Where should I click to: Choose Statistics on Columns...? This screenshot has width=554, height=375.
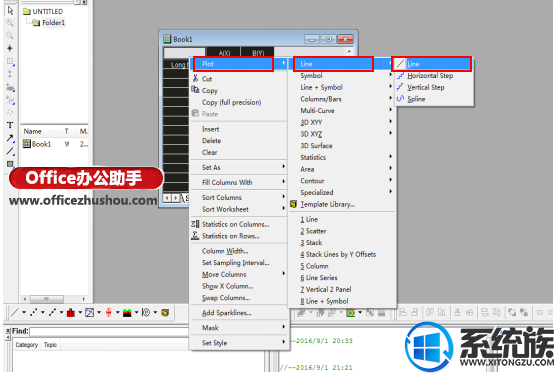pyautogui.click(x=238, y=224)
